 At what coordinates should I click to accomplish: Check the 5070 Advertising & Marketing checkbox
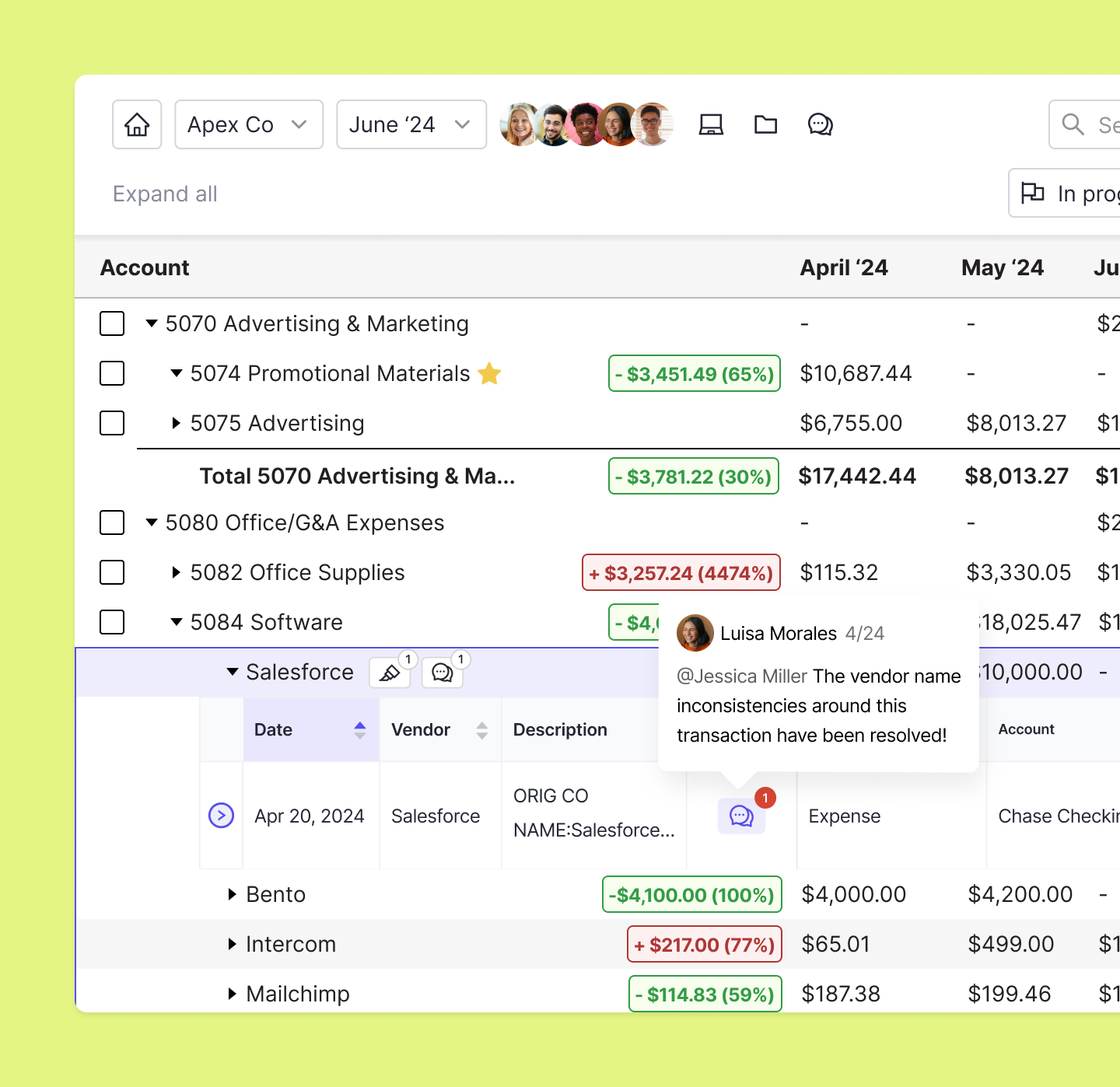click(x=112, y=323)
